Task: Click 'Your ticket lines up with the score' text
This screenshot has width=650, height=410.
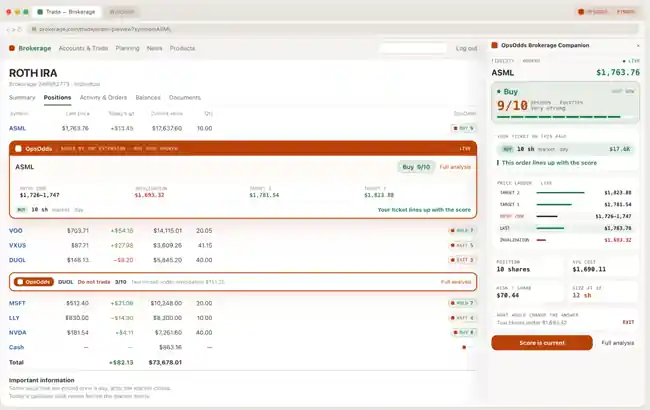Action: point(424,210)
